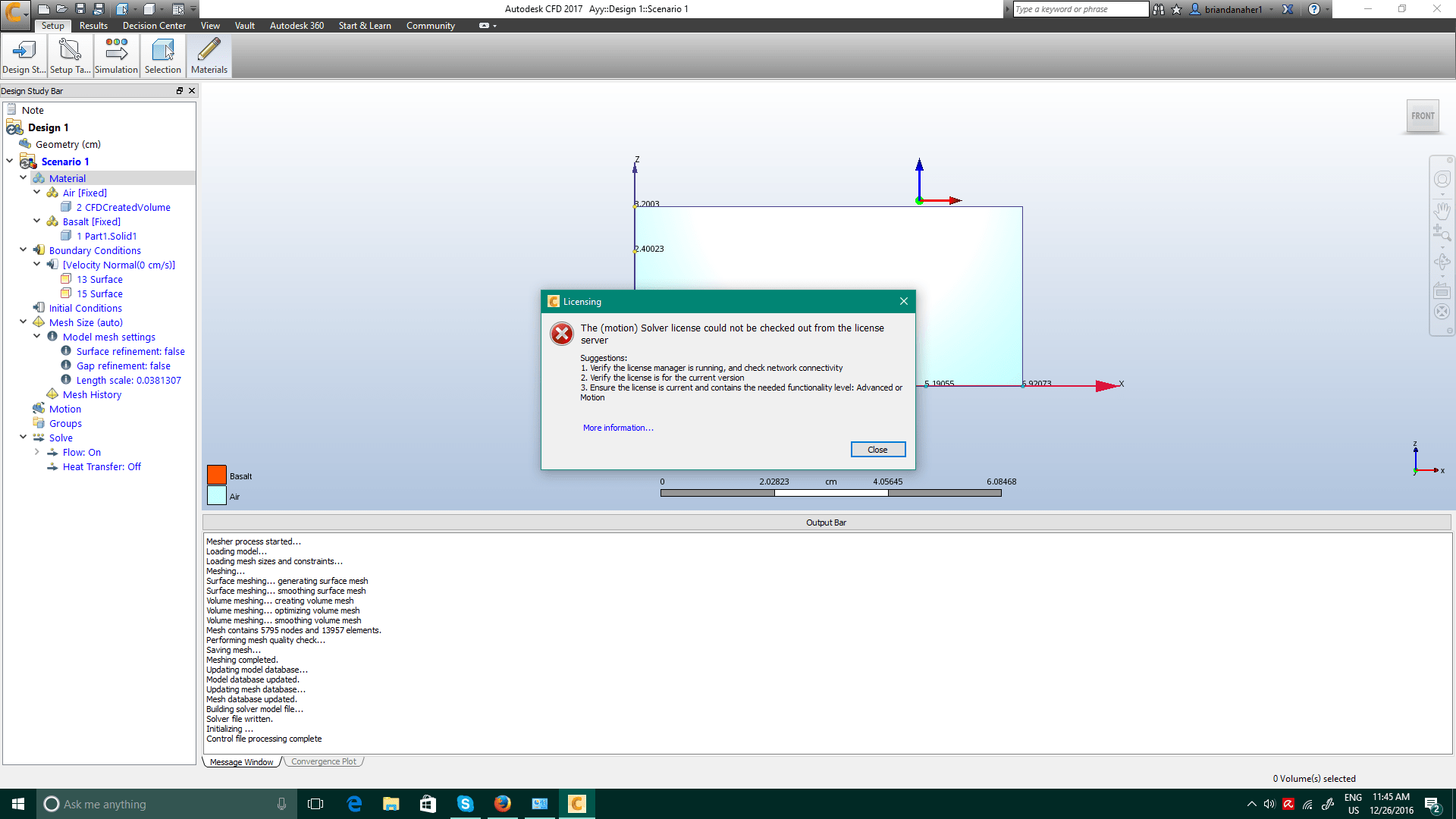Select the Heat Transfer: Off item
This screenshot has width=1456, height=819.
point(102,466)
